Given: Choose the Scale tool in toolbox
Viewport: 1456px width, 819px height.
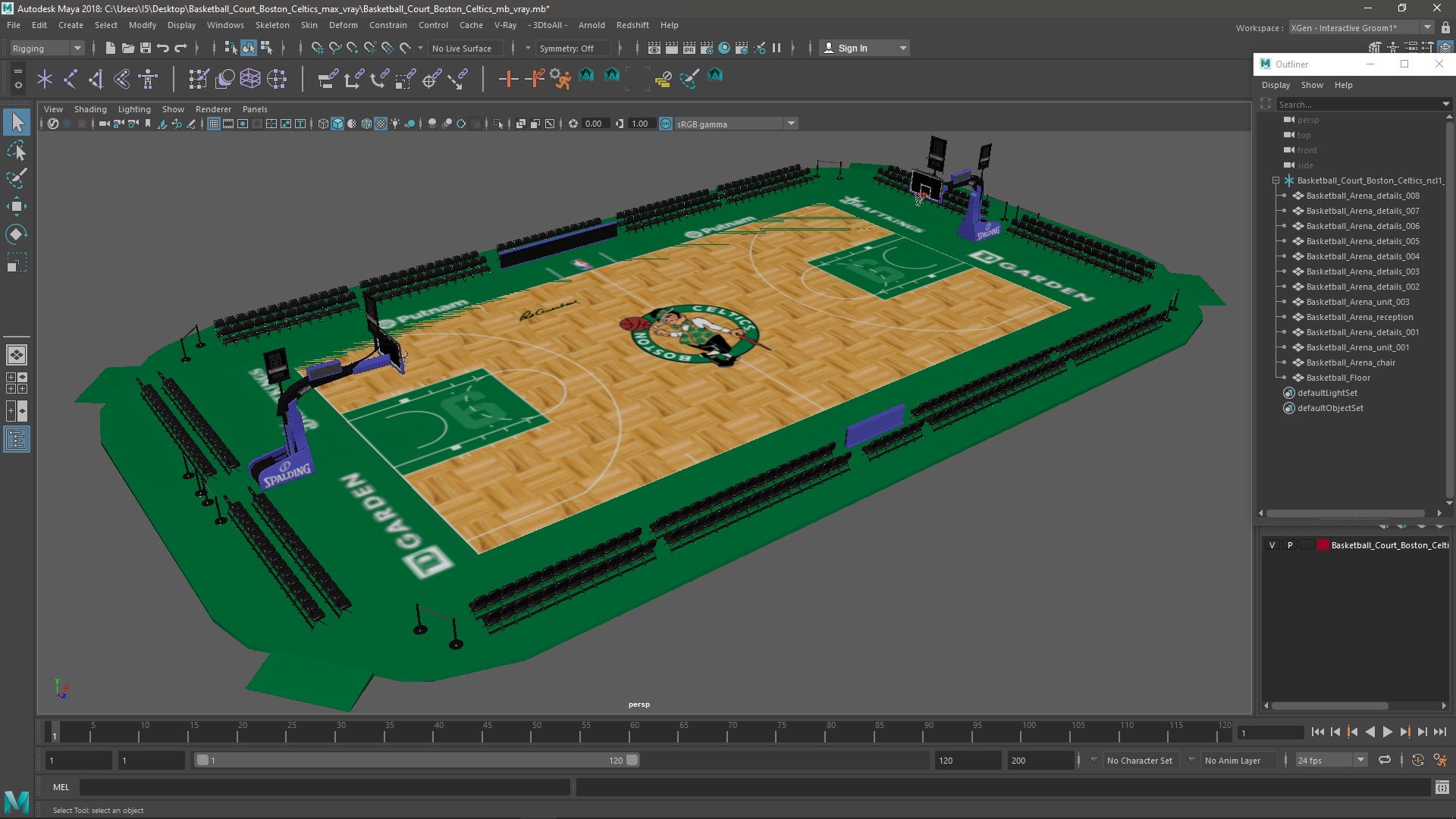Looking at the screenshot, I should pos(17,262).
